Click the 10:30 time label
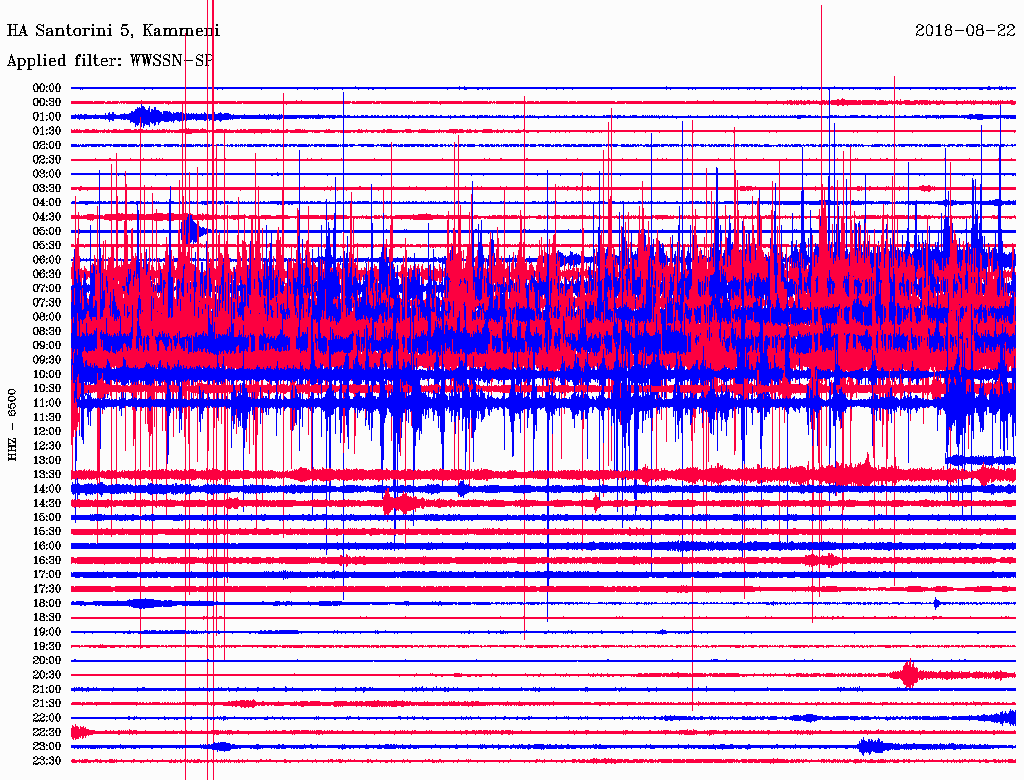 click(47, 389)
